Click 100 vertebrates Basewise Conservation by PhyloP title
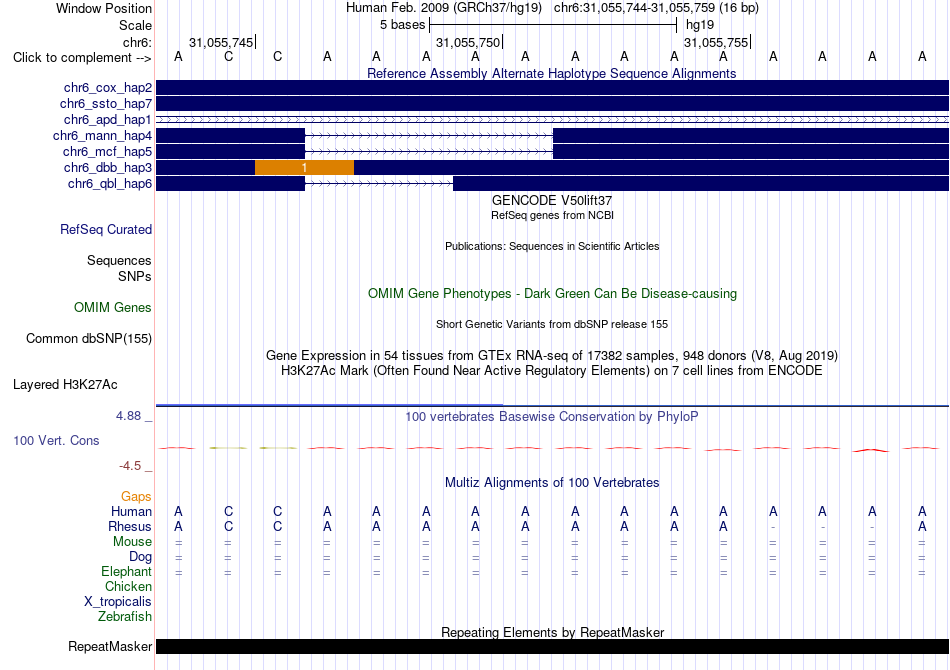The height and width of the screenshot is (670, 950). 552,417
